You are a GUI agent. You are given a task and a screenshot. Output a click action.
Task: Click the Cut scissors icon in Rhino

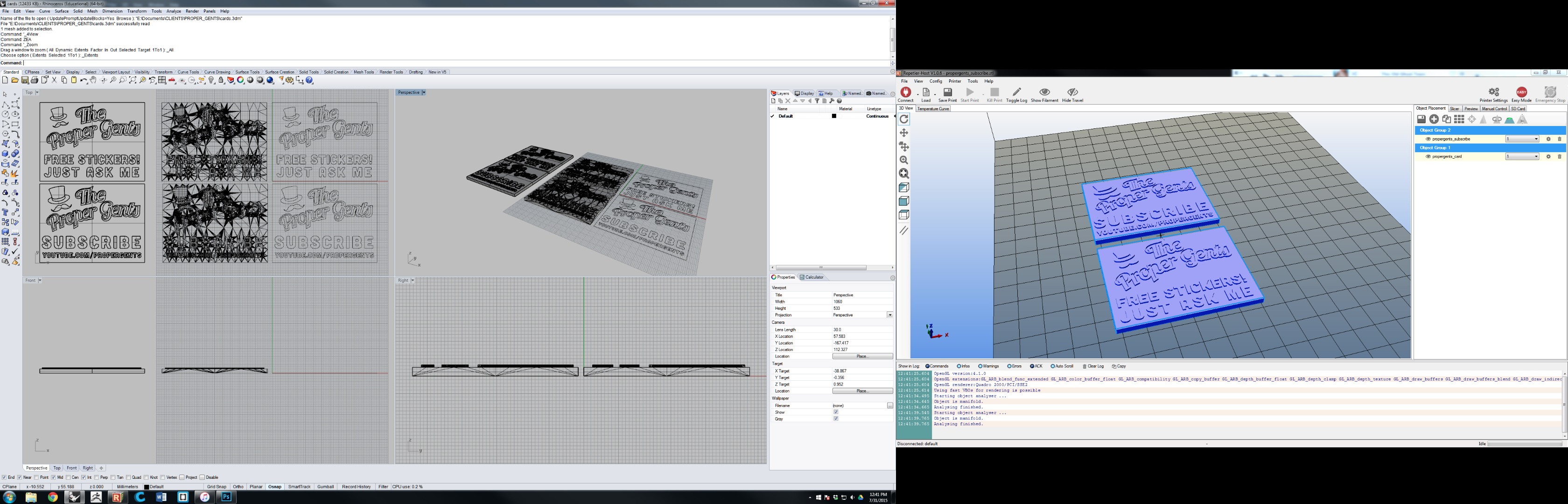[54, 80]
